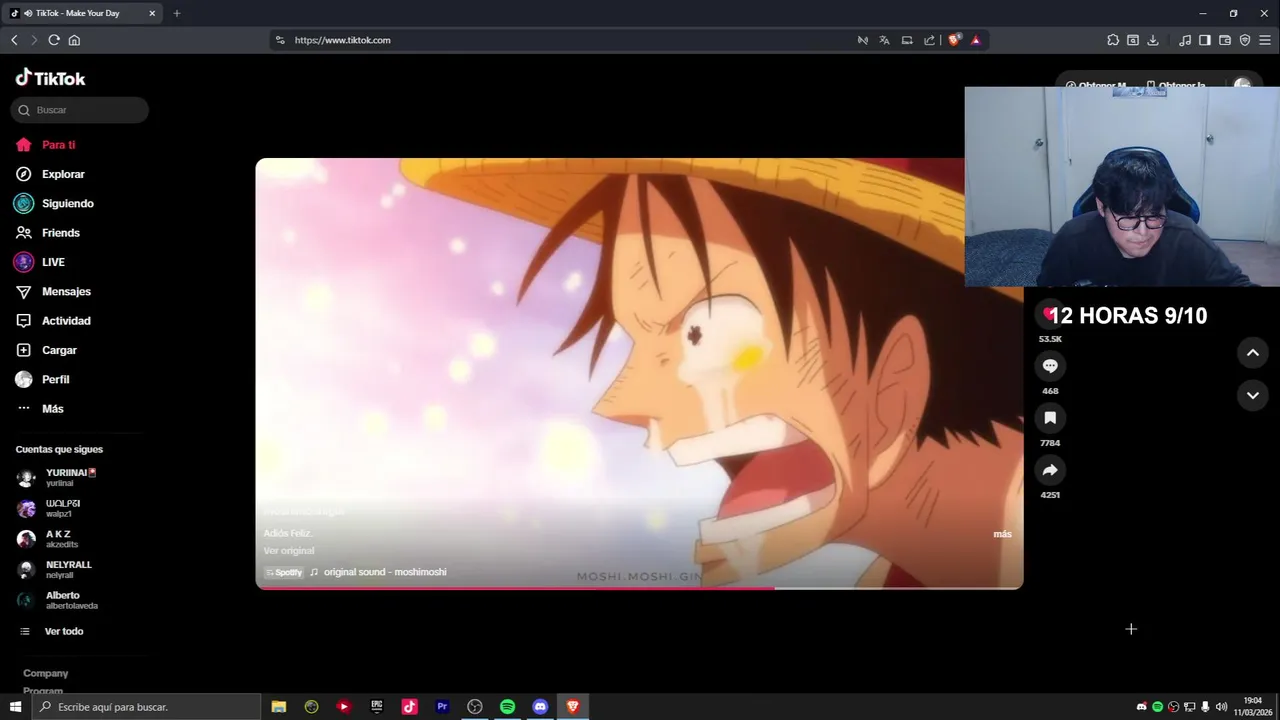Share the video with 4251 shares
1280x720 pixels.
pyautogui.click(x=1050, y=470)
